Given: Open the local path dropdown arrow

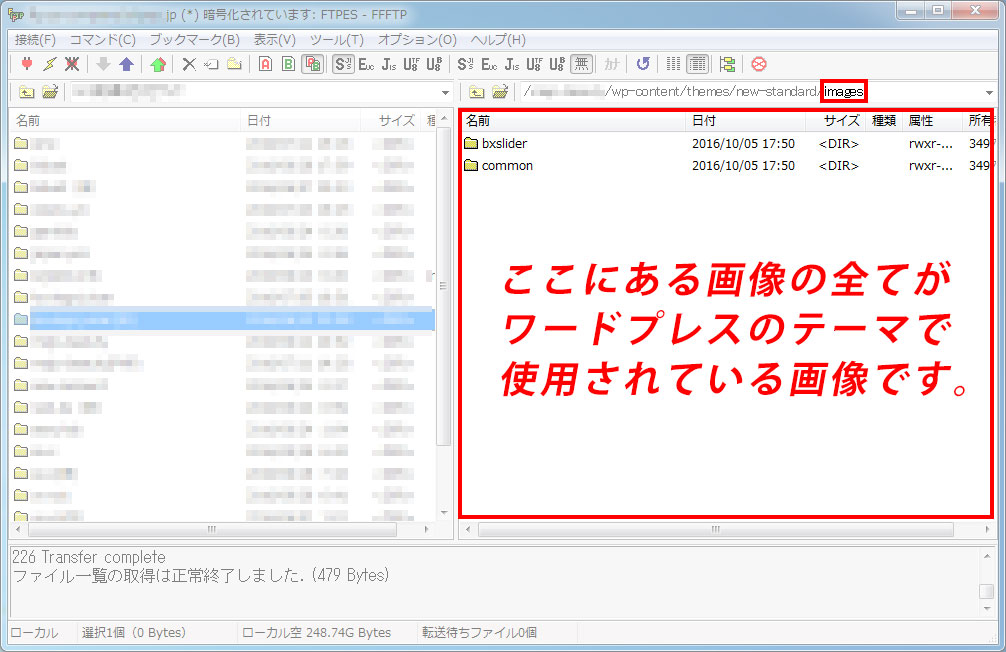Looking at the screenshot, I should click(445, 91).
